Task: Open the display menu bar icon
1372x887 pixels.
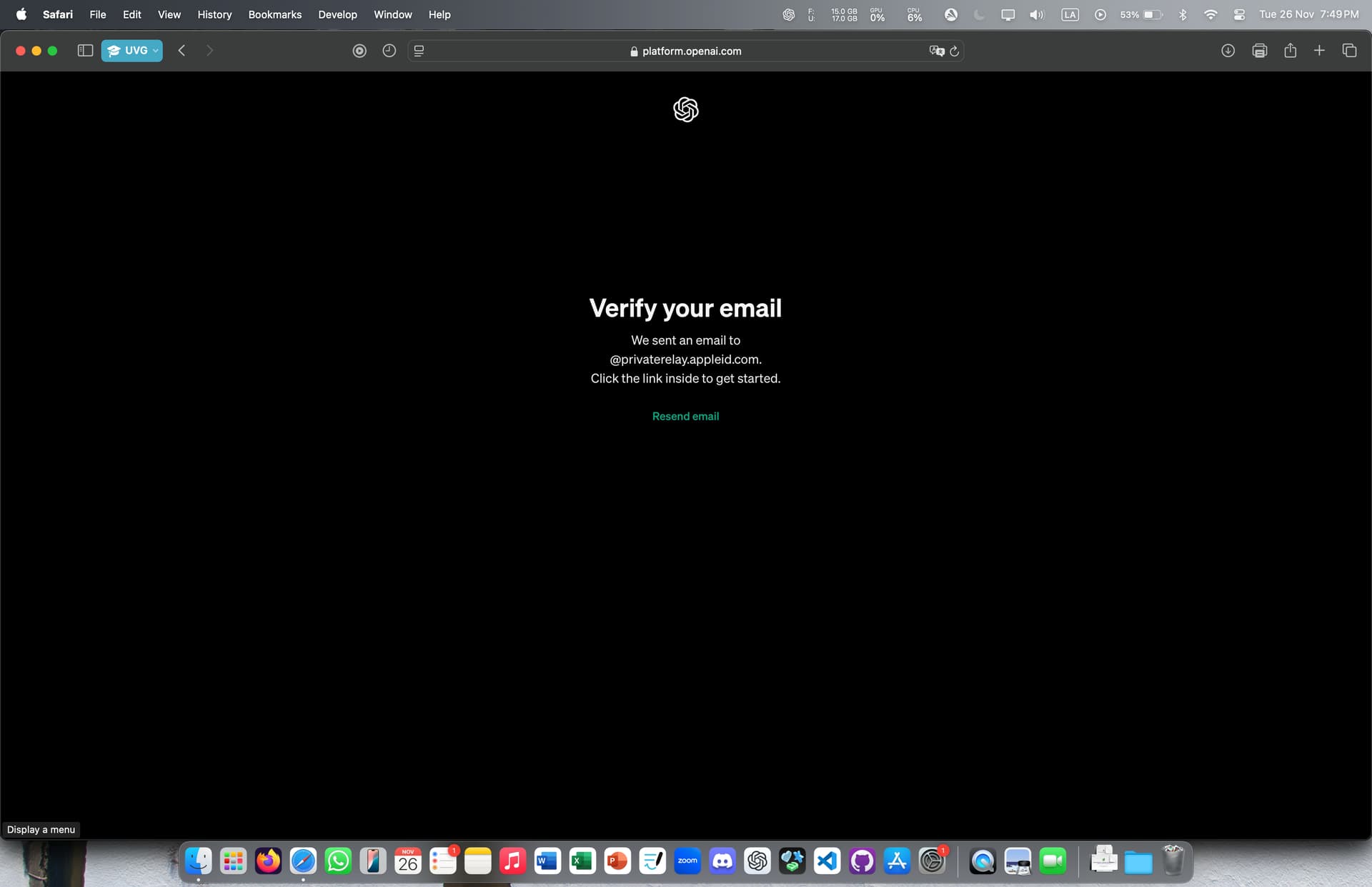Action: tap(1008, 14)
